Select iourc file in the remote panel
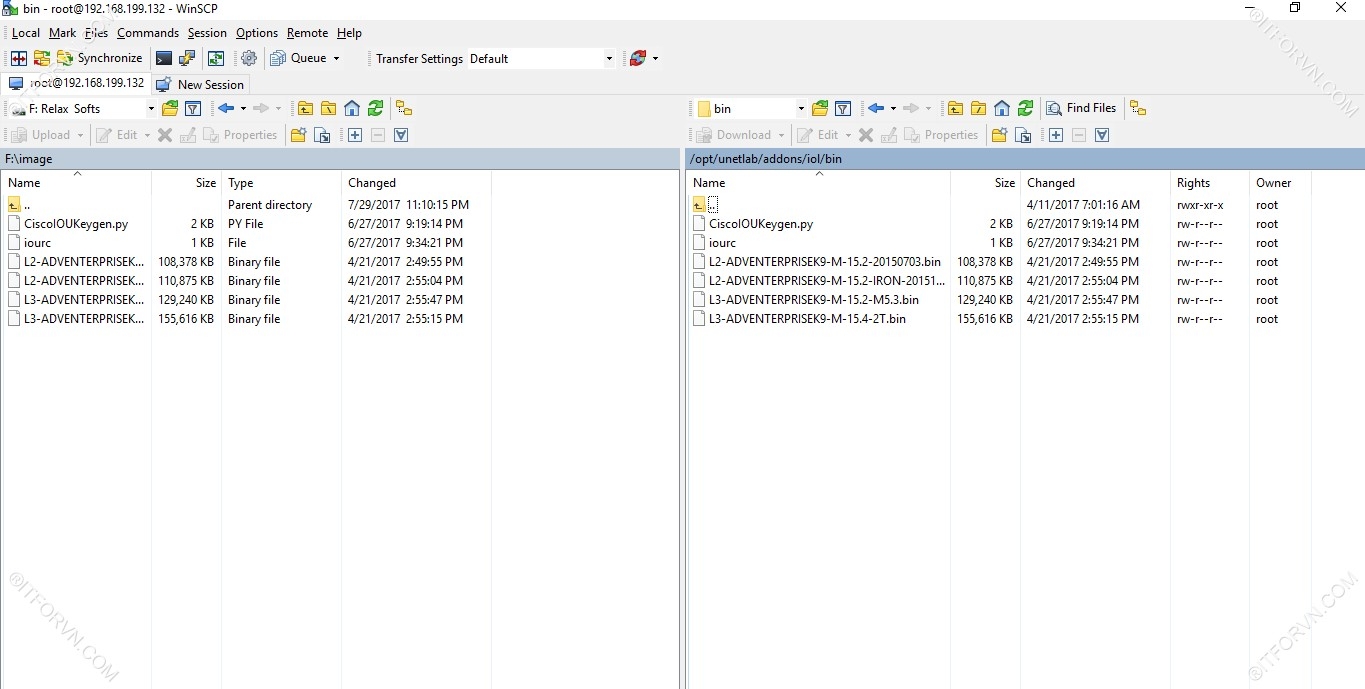1365x689 pixels. pos(722,243)
